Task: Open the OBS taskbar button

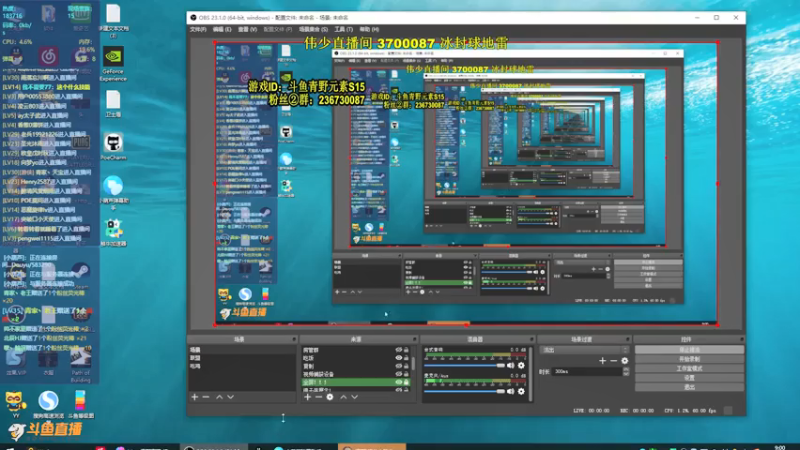Action: (x=213, y=447)
